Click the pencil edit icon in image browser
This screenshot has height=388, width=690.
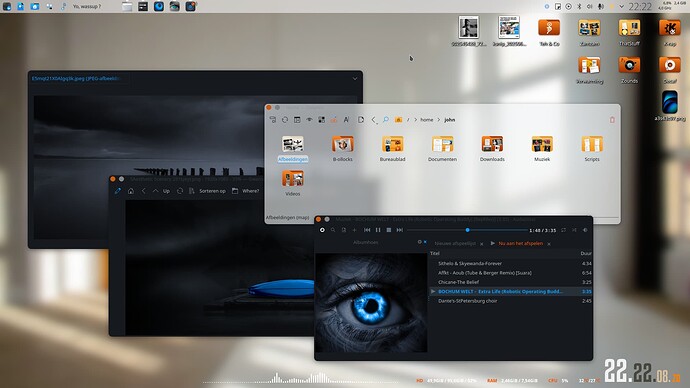click(x=117, y=191)
